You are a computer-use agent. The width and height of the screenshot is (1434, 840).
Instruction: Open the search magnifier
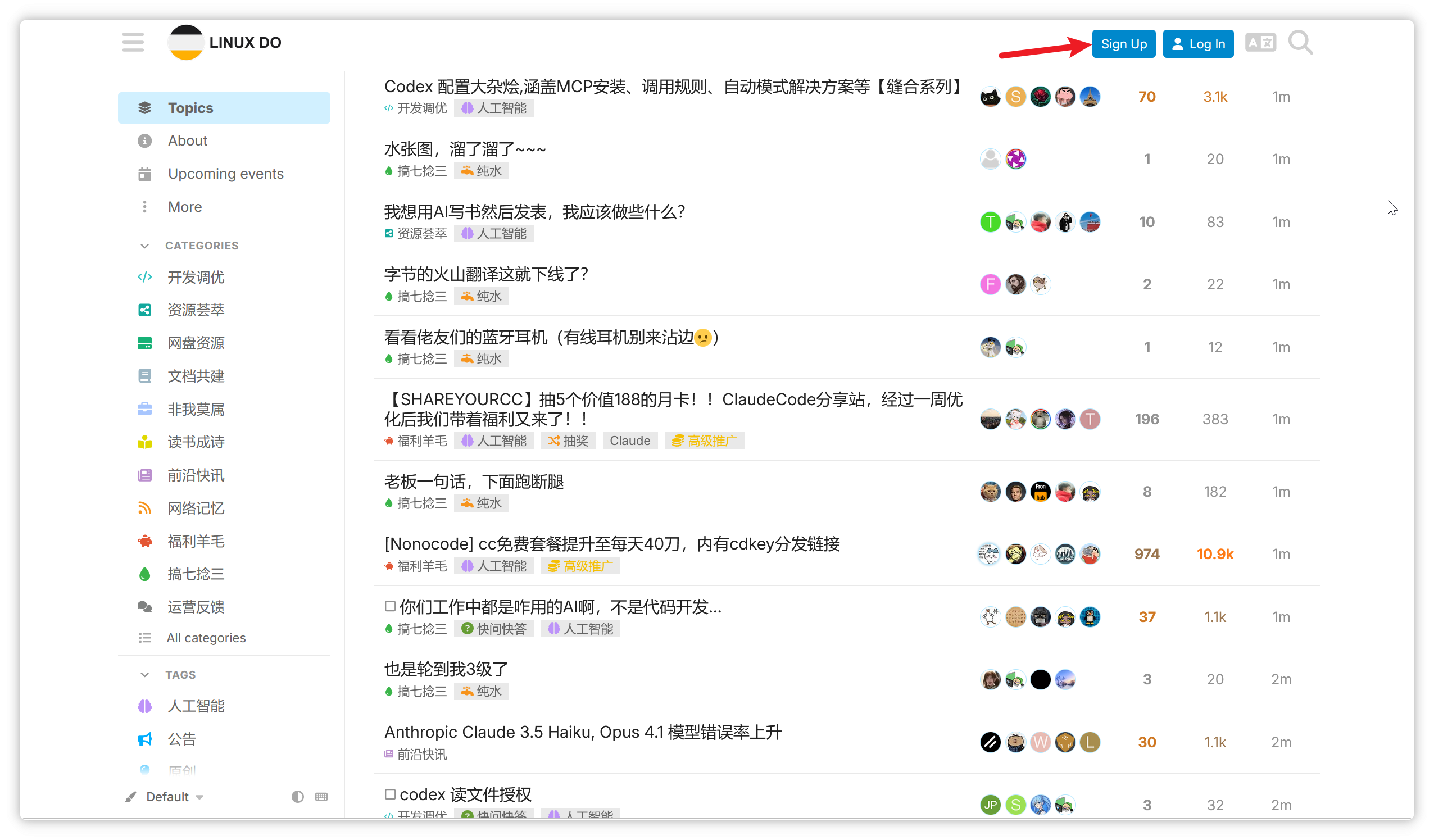[1301, 42]
